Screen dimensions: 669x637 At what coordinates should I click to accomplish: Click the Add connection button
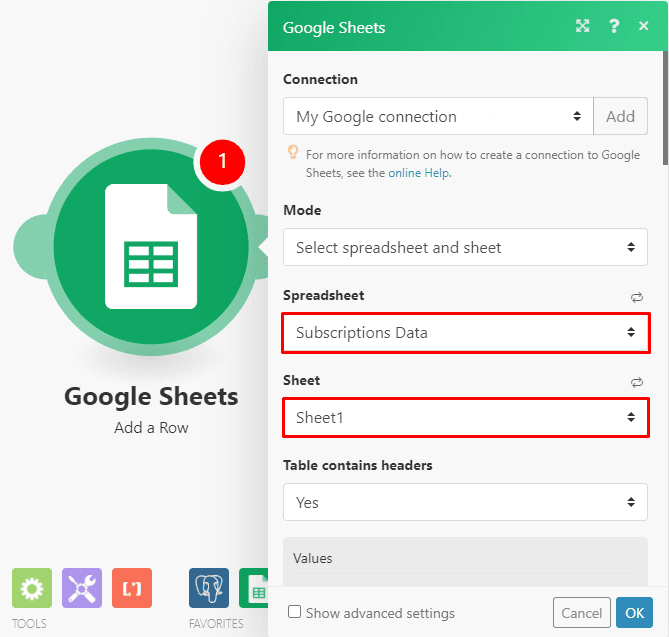(x=620, y=117)
